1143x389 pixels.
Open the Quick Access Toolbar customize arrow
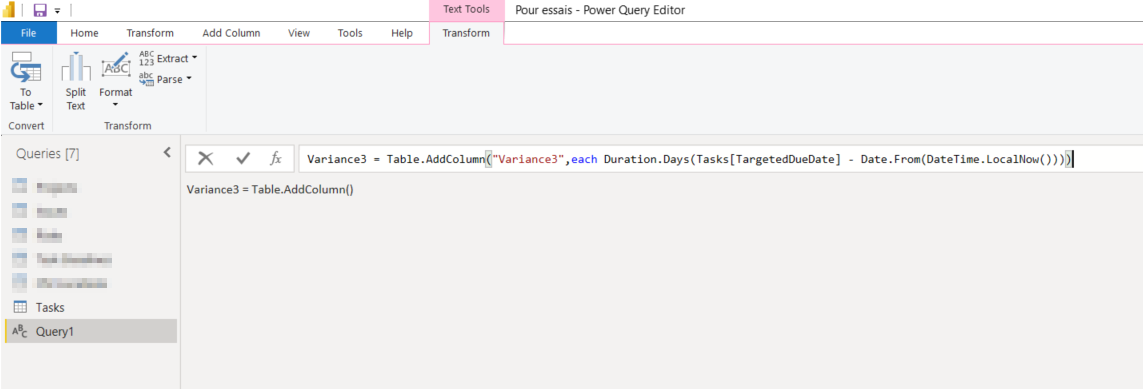pos(58,11)
